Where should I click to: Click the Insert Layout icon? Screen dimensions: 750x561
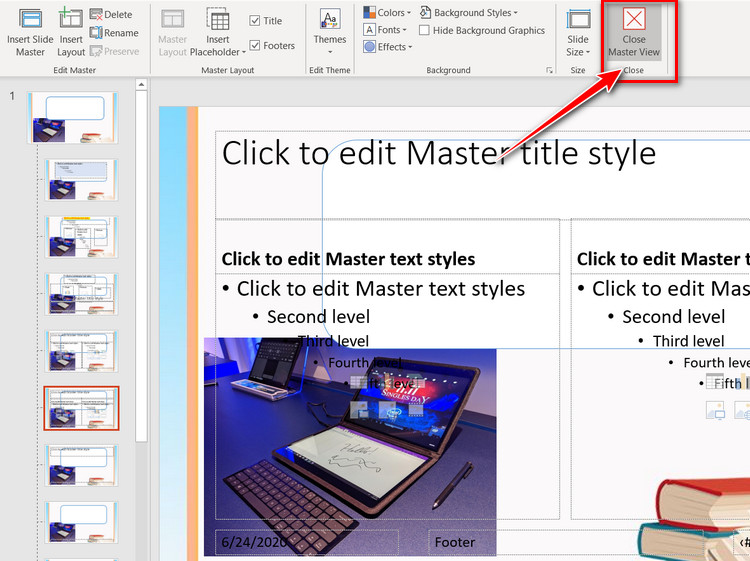pyautogui.click(x=70, y=19)
